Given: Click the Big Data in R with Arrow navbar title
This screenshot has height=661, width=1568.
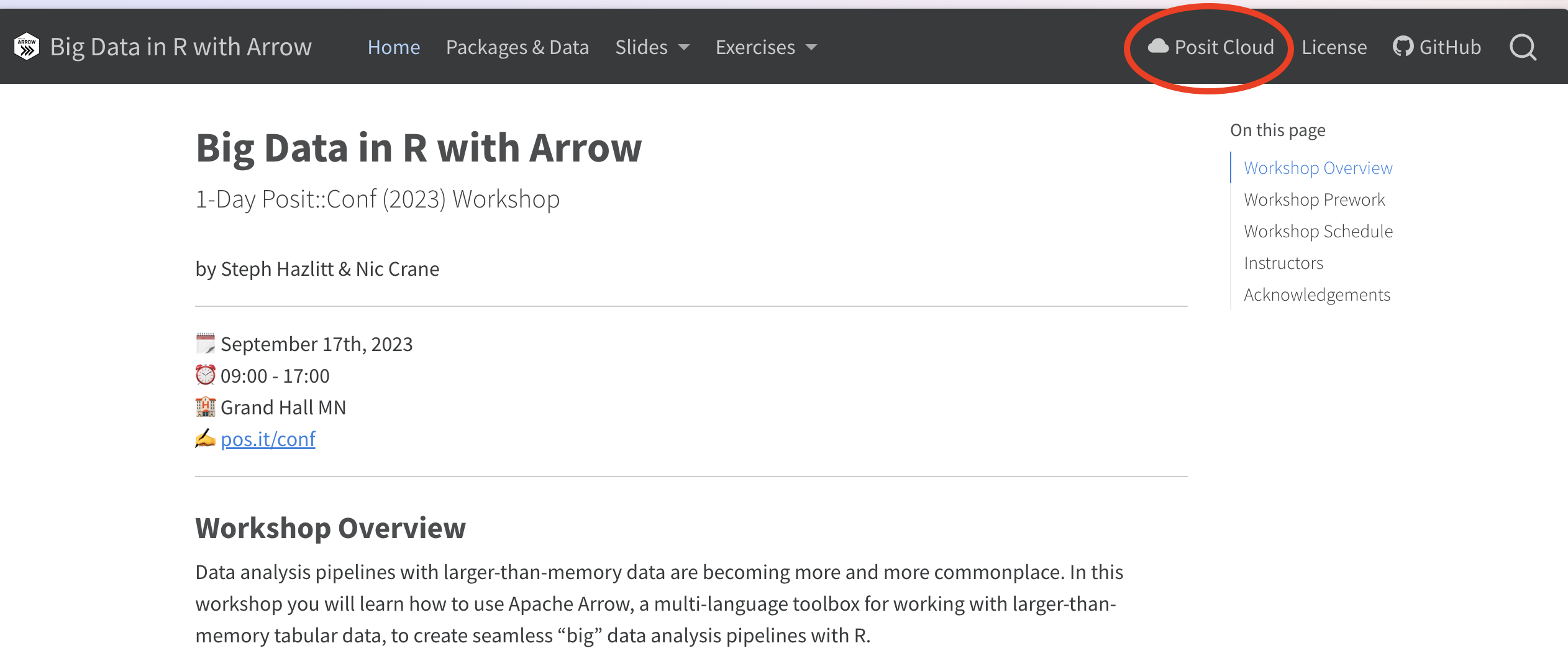Looking at the screenshot, I should pyautogui.click(x=181, y=47).
